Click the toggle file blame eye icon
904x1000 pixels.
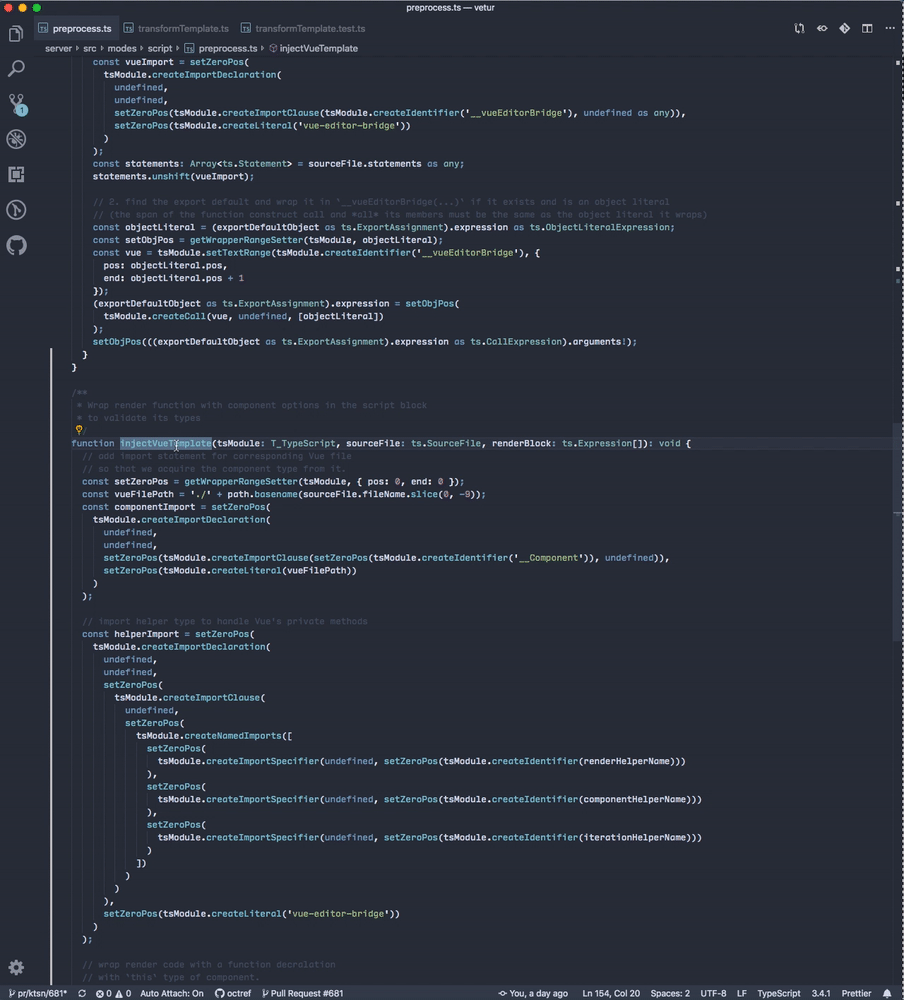click(822, 29)
